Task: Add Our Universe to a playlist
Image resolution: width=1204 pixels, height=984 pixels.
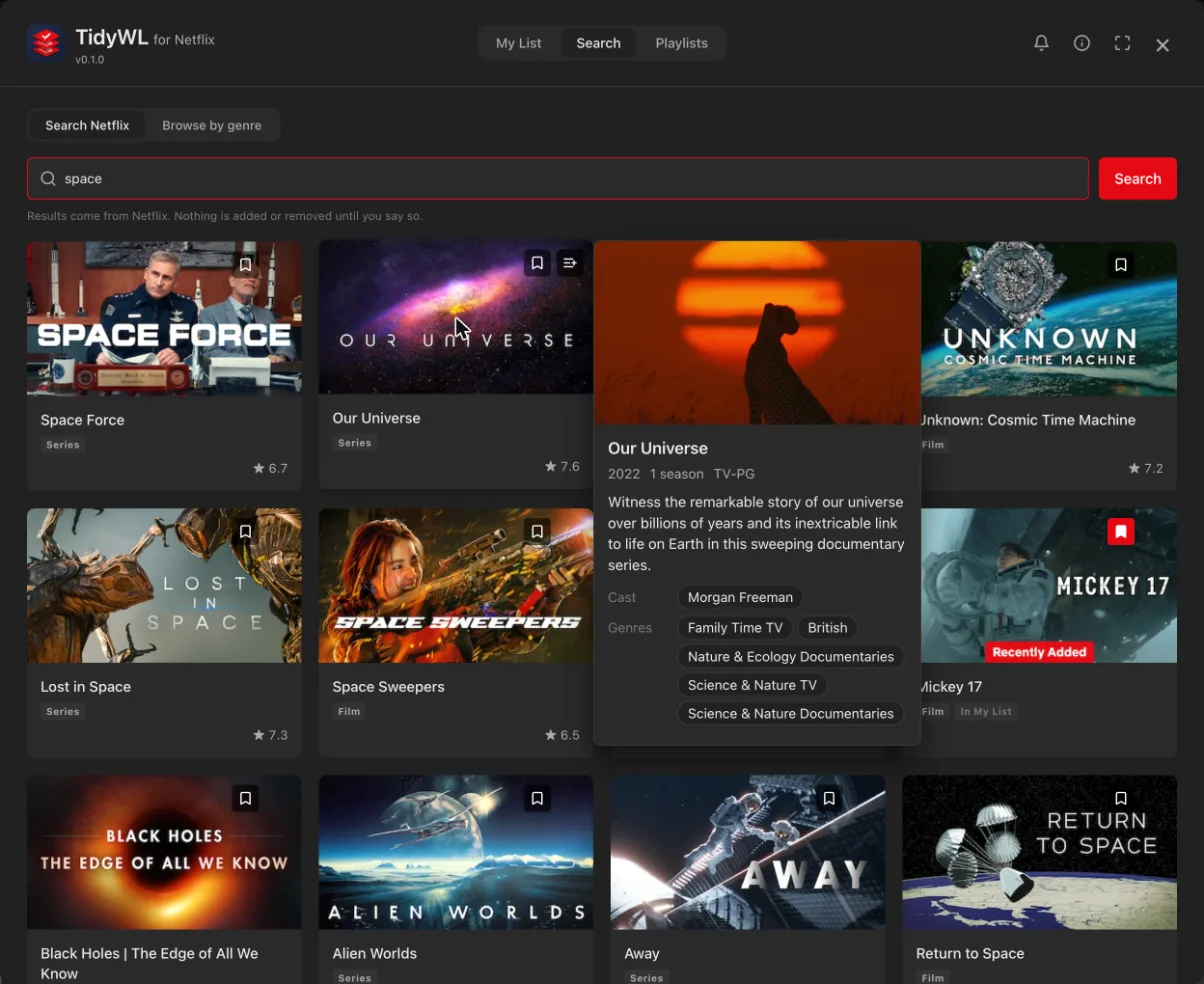Action: tap(570, 263)
